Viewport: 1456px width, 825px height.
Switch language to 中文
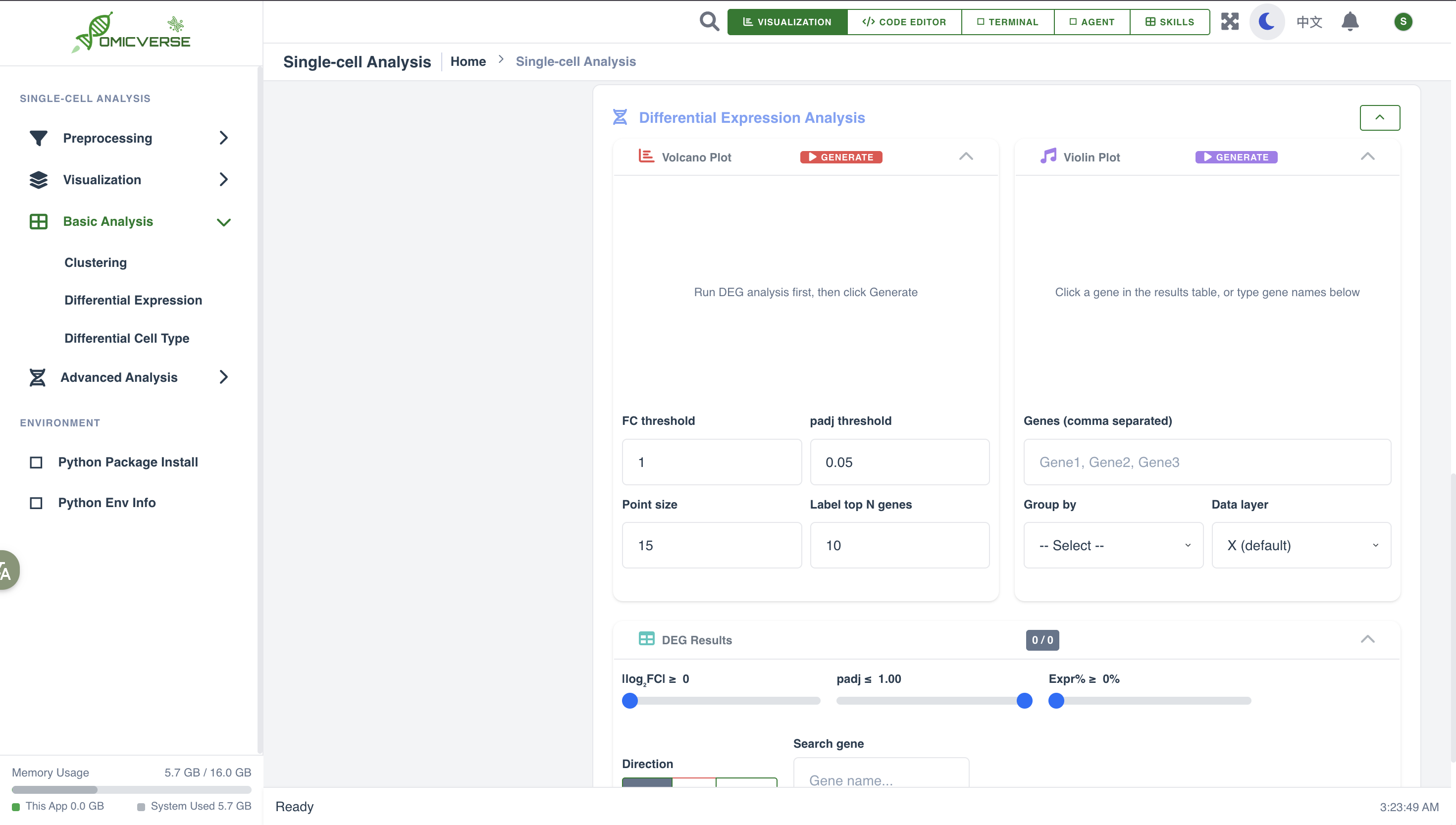pyautogui.click(x=1309, y=21)
